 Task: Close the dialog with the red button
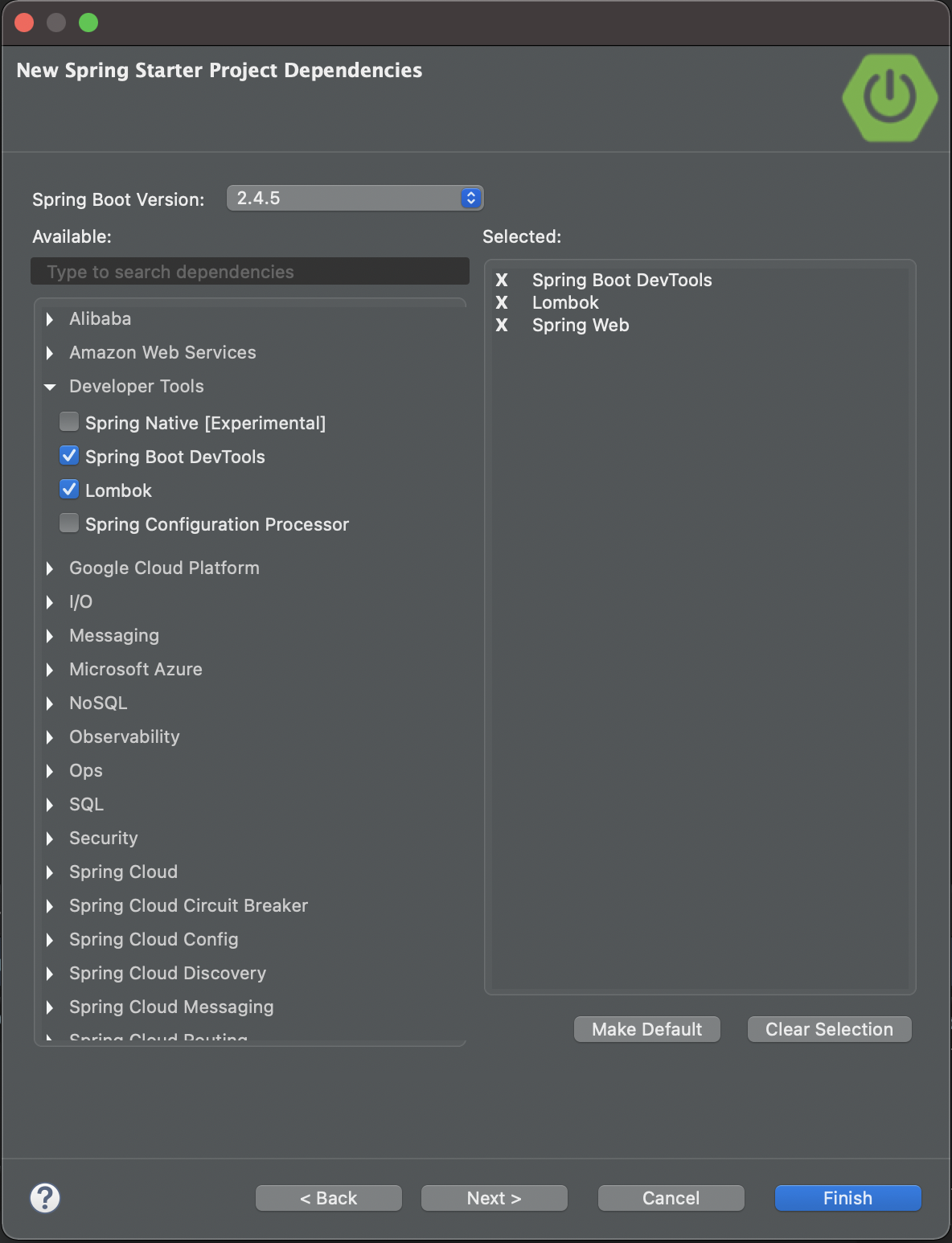click(24, 23)
